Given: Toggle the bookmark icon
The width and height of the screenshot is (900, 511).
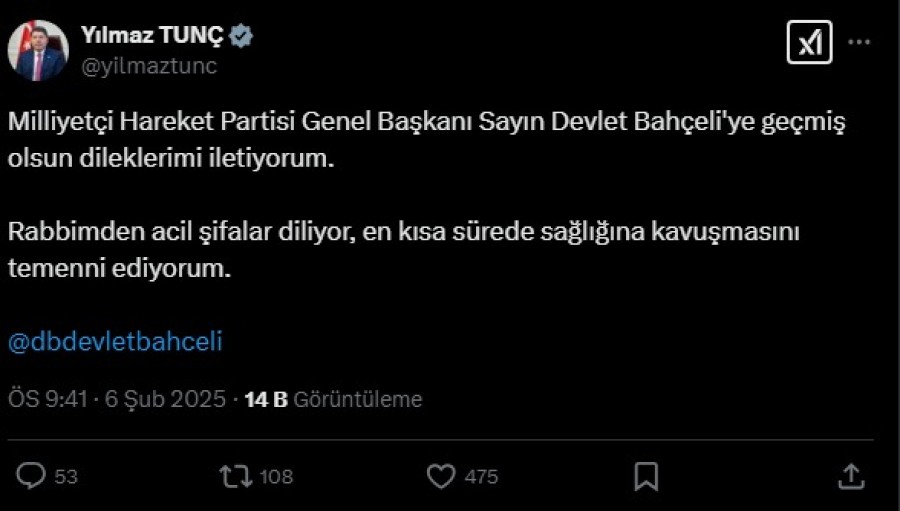Looking at the screenshot, I should click(x=646, y=476).
